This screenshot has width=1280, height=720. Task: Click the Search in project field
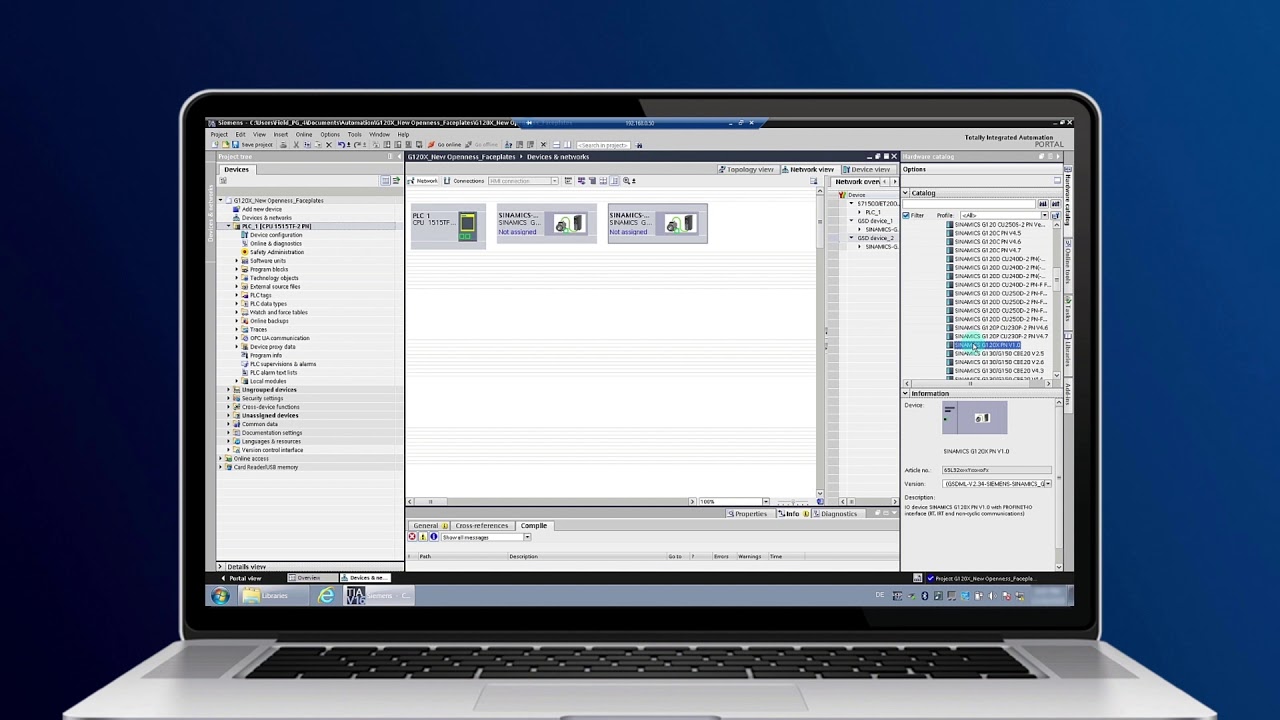[603, 145]
